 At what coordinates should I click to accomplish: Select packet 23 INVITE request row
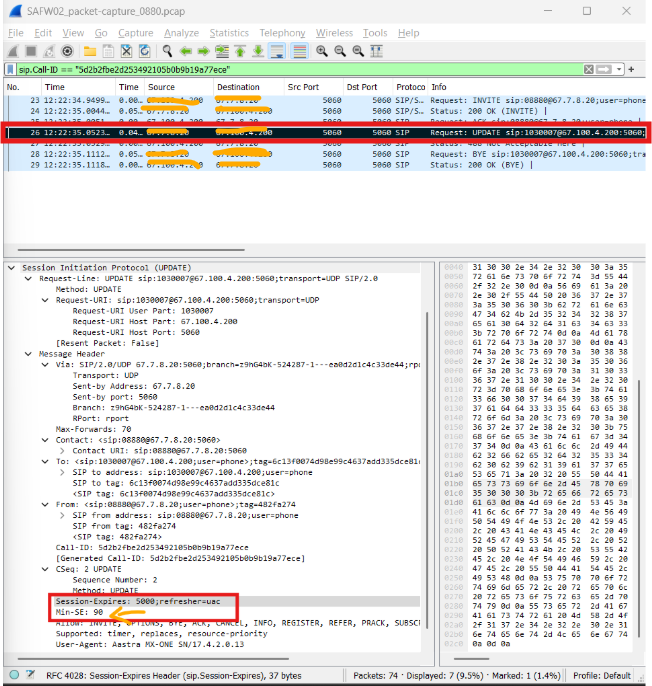(x=325, y=101)
